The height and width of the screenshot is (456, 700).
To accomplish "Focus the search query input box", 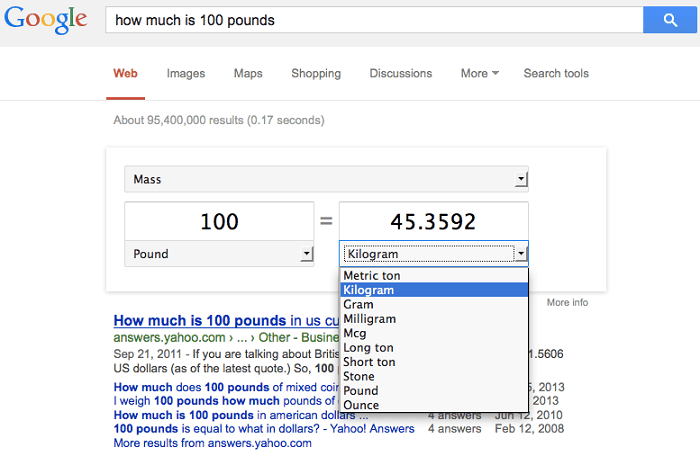I will pos(374,20).
